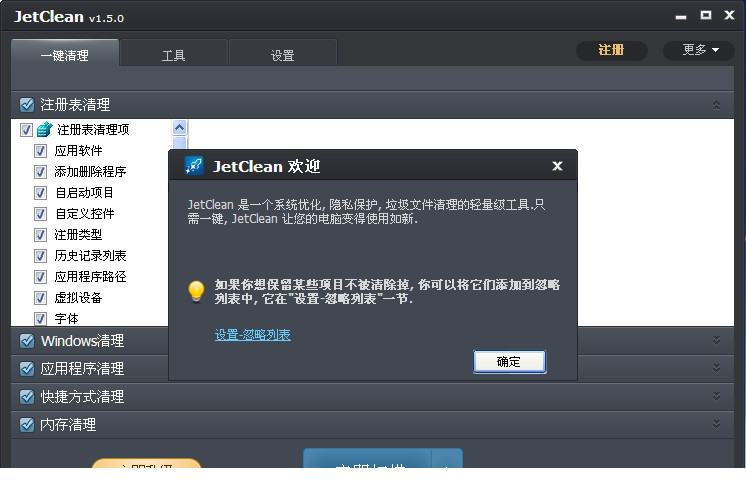Click the blue scan button at the bottom

(x=367, y=458)
